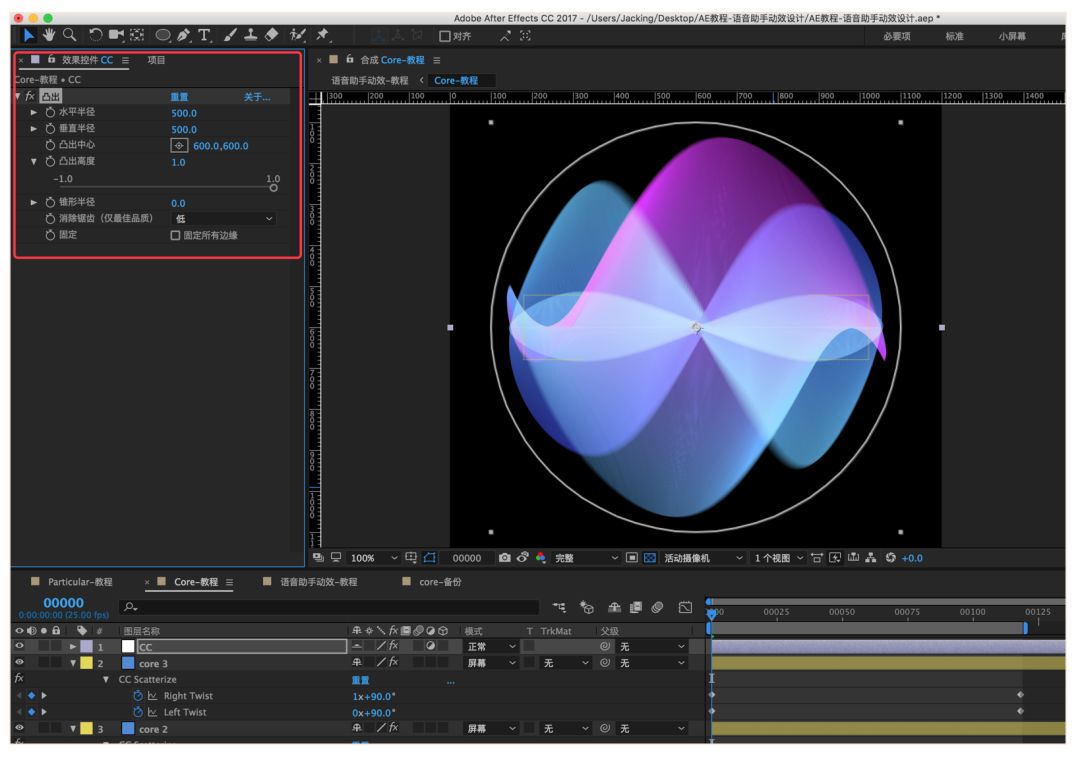Viewport: 1080px width, 758px height.
Task: Click the reset exposure icon
Action: pyautogui.click(x=891, y=558)
